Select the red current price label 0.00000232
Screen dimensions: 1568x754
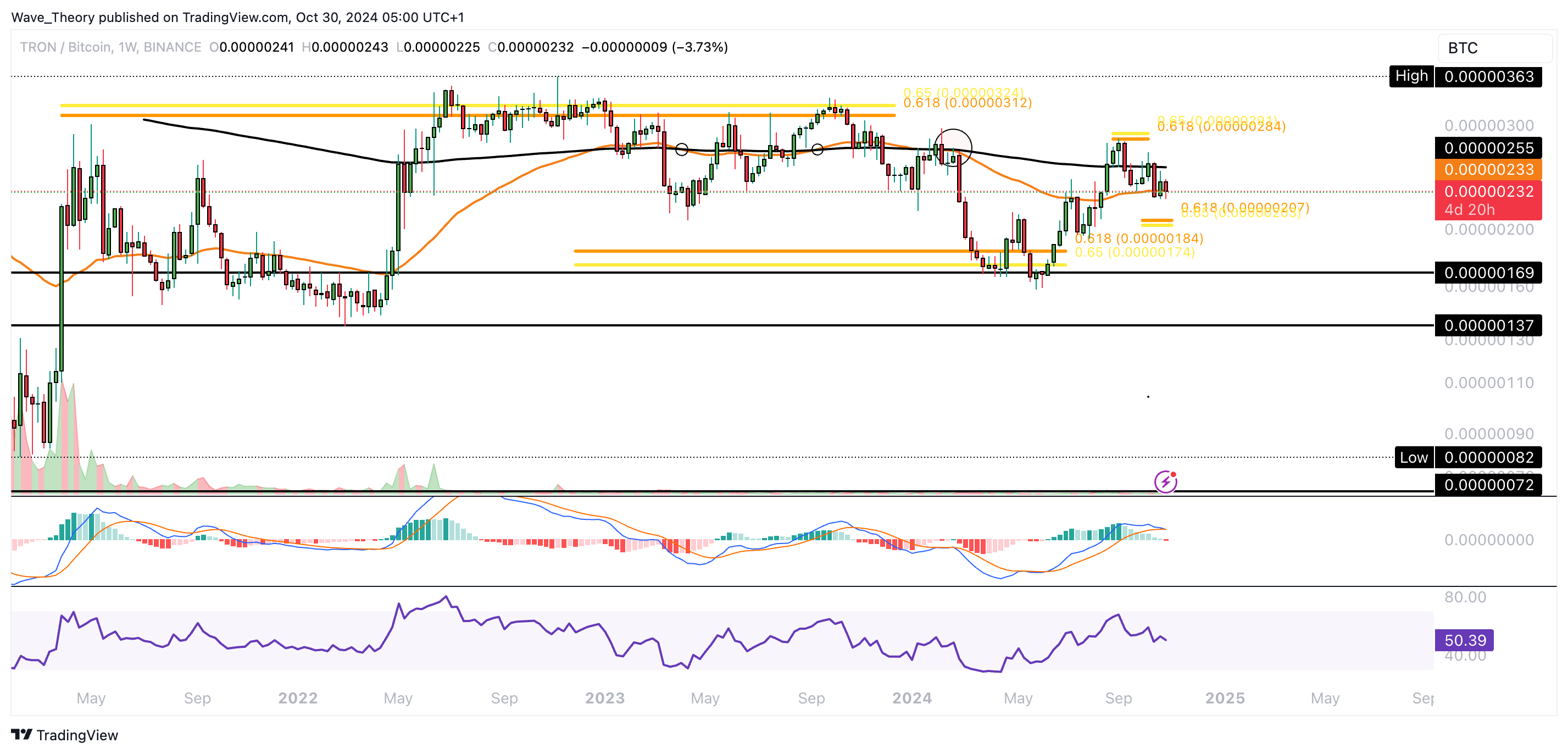[x=1488, y=192]
